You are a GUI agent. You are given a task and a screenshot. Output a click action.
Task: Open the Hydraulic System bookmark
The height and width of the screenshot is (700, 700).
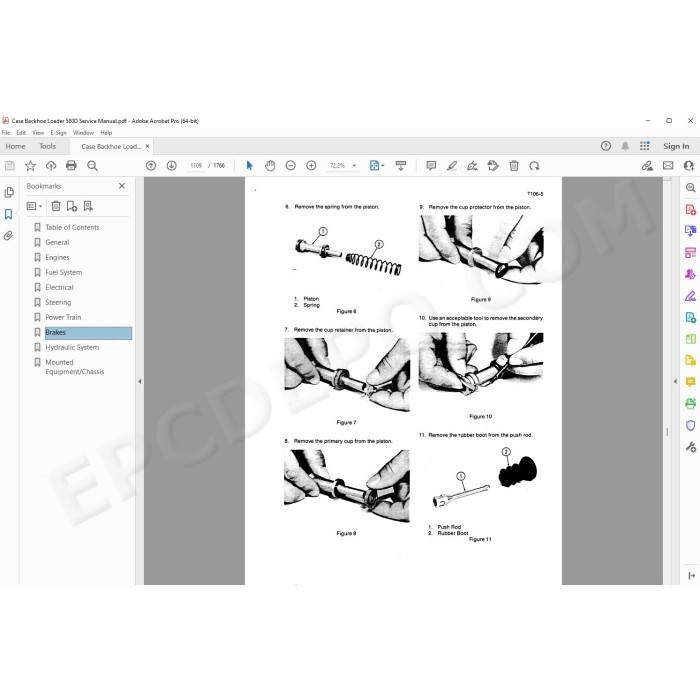(72, 347)
